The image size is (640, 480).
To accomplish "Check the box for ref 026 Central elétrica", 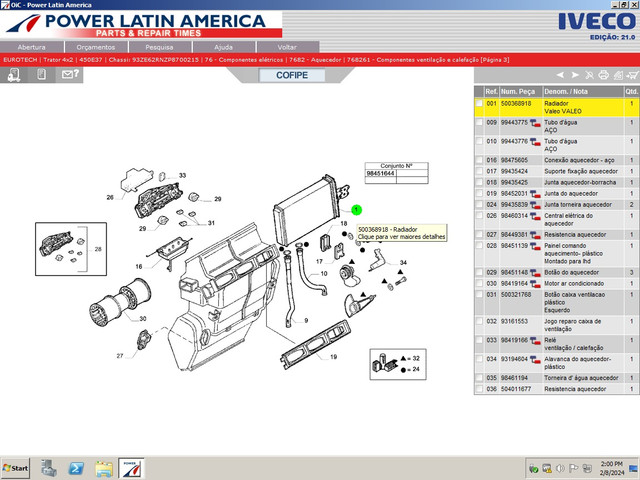I will pyautogui.click(x=479, y=216).
